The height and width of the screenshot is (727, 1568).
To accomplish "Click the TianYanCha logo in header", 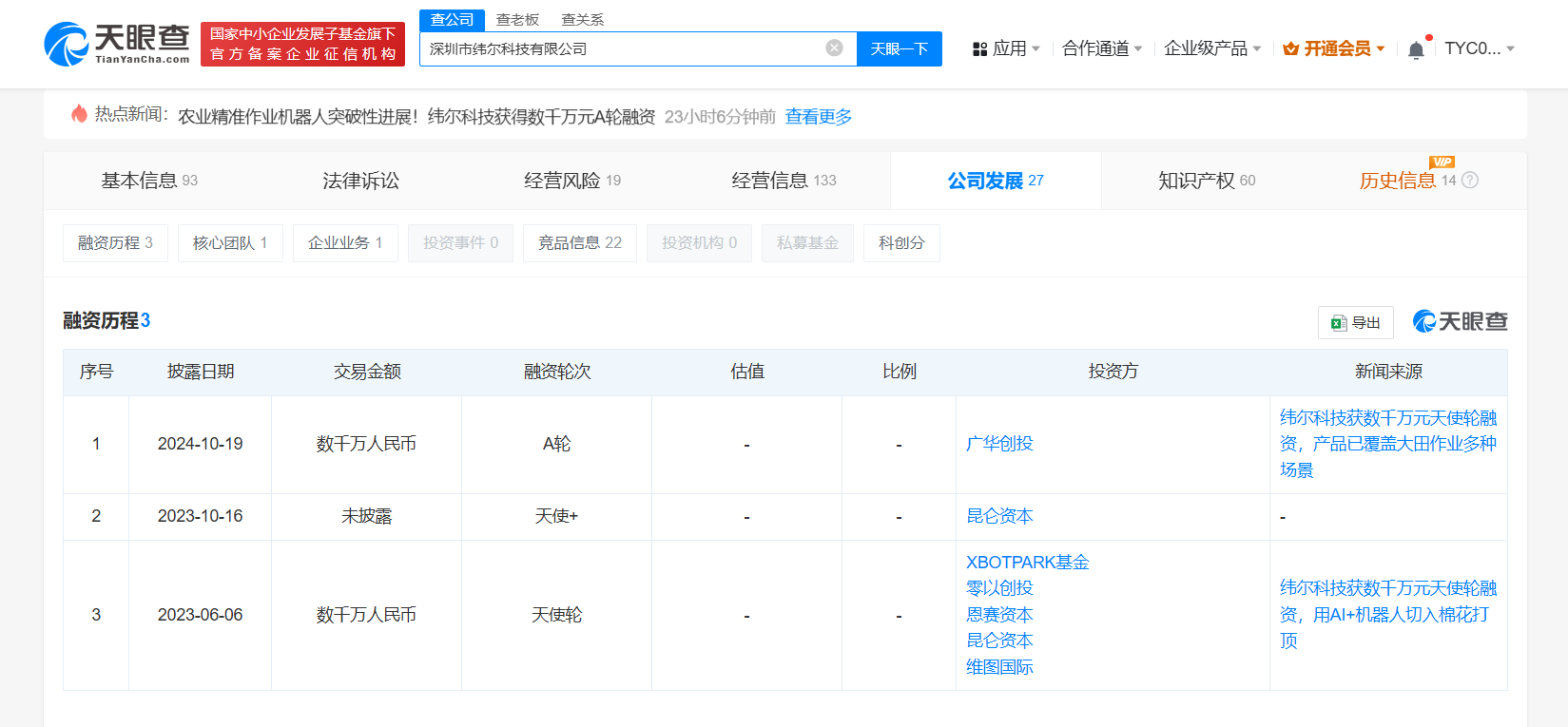I will click(117, 44).
